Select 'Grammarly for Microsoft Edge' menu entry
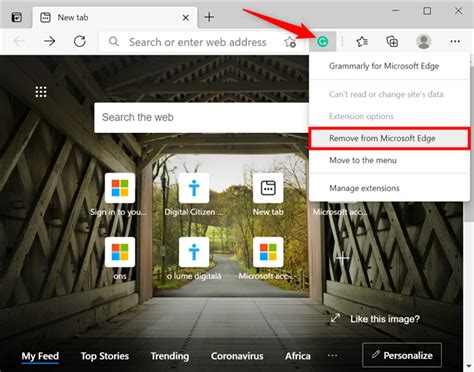Image resolution: width=474 pixels, height=372 pixels. (389, 66)
